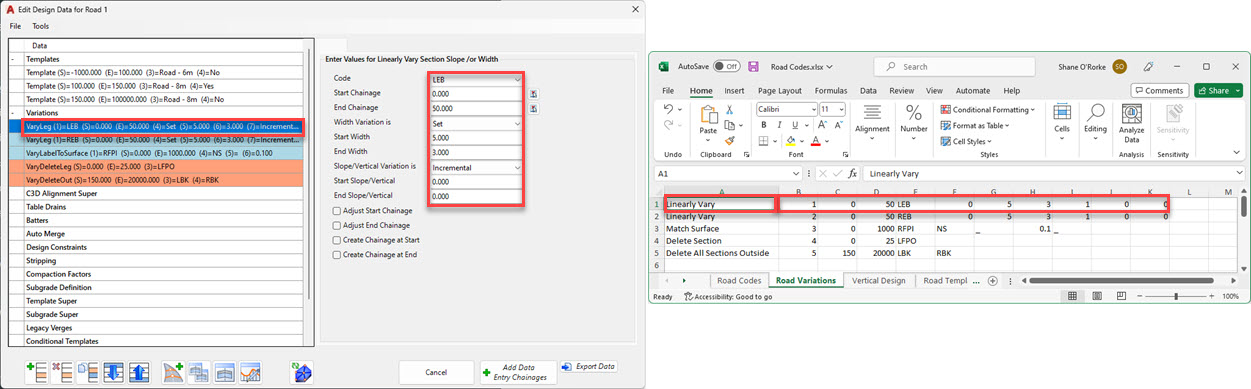
Task: Click the Export Data button
Action: (588, 367)
